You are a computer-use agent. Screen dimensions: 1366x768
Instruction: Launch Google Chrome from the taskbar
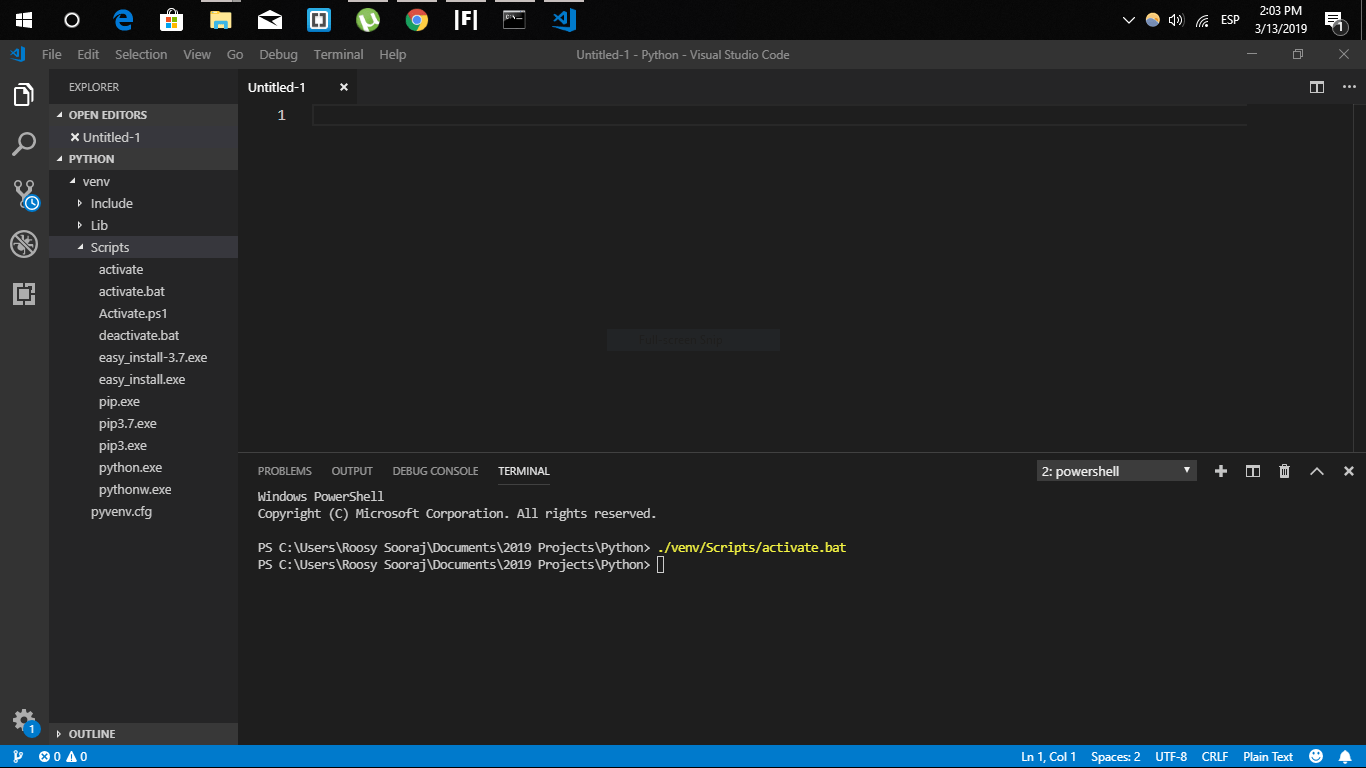415,19
